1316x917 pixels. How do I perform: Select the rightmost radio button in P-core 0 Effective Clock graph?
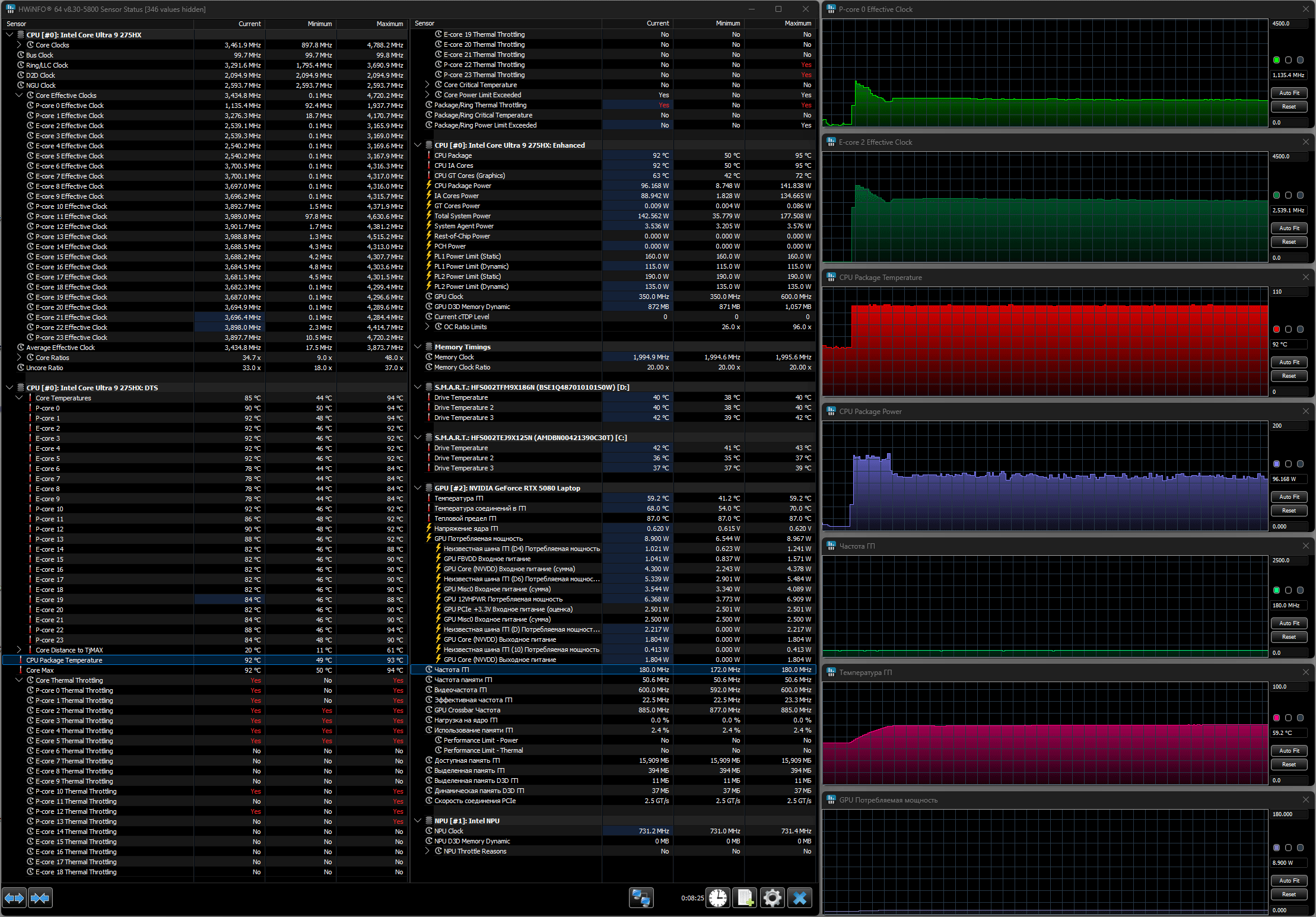[x=1300, y=60]
